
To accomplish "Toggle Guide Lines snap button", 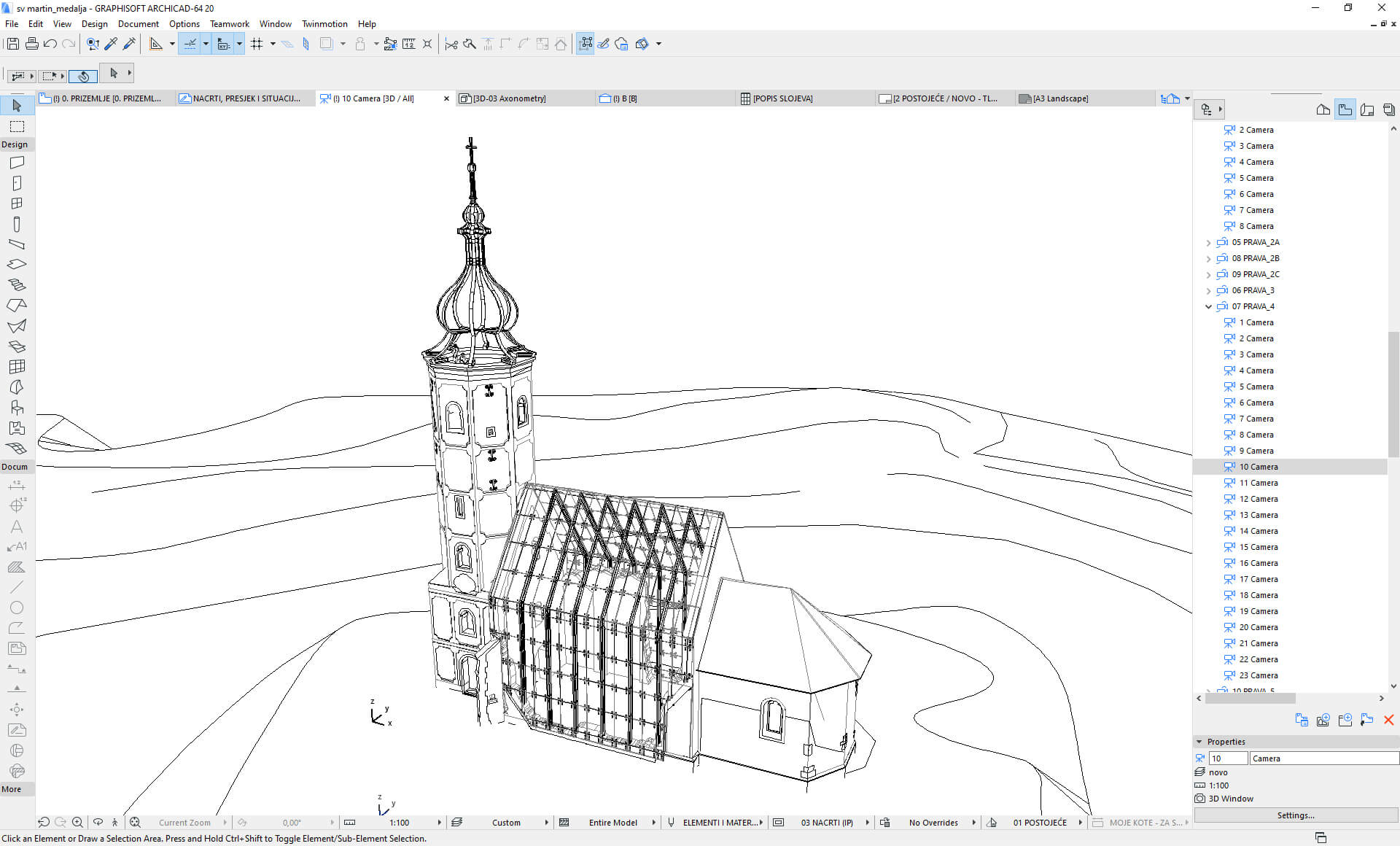I will coord(190,44).
